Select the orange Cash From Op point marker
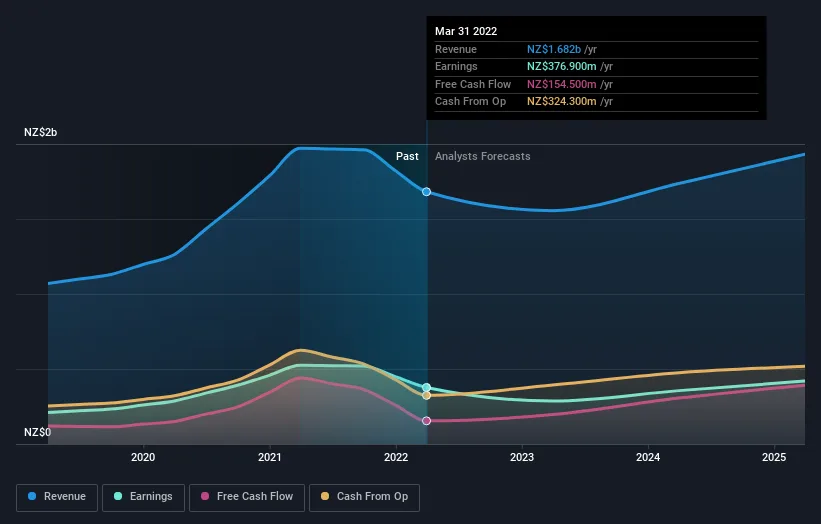 tap(427, 396)
